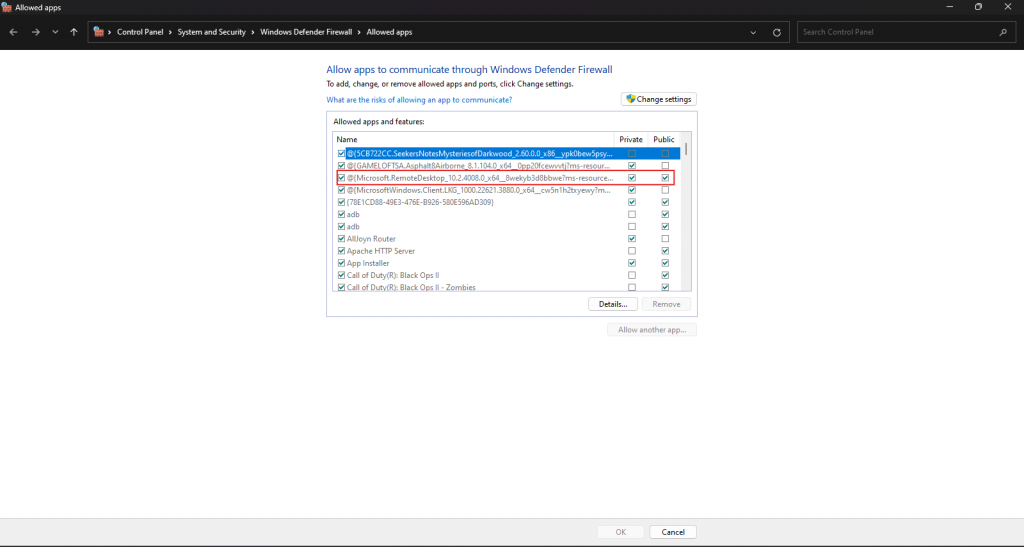Enable Public for AllJoyn Router
Image resolution: width=1024 pixels, height=547 pixels.
pos(665,239)
